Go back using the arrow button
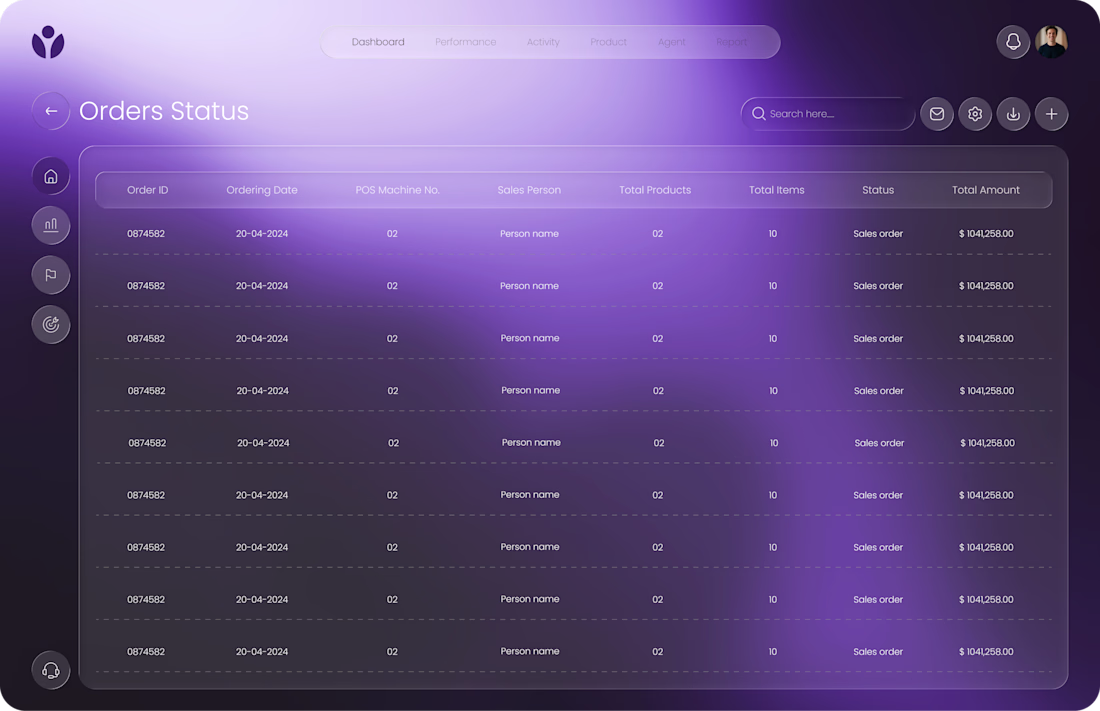 click(x=51, y=111)
